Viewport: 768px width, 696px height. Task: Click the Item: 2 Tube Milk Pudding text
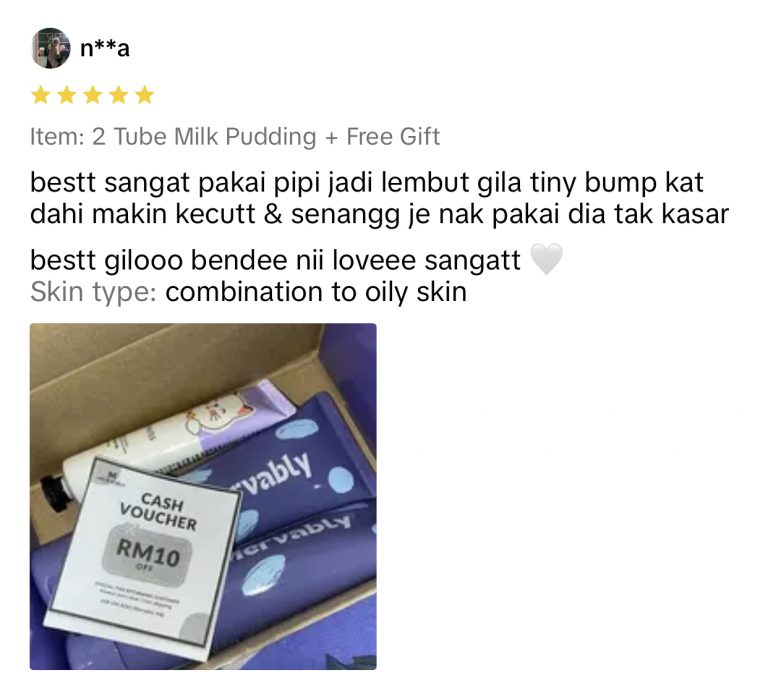pos(173,137)
